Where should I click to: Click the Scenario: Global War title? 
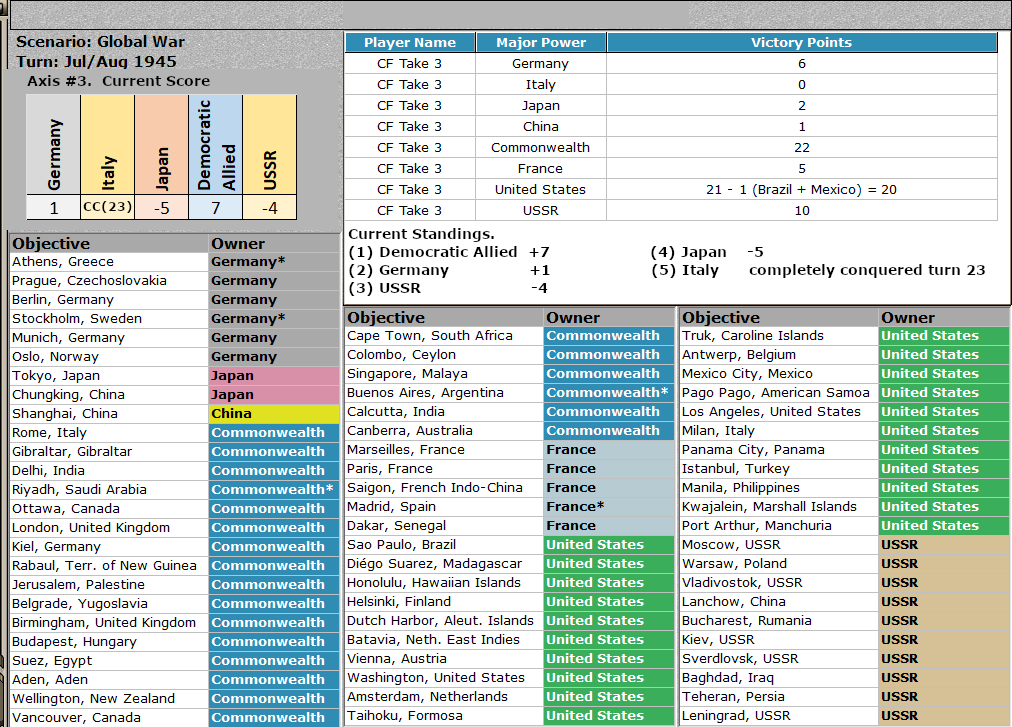pyautogui.click(x=100, y=42)
